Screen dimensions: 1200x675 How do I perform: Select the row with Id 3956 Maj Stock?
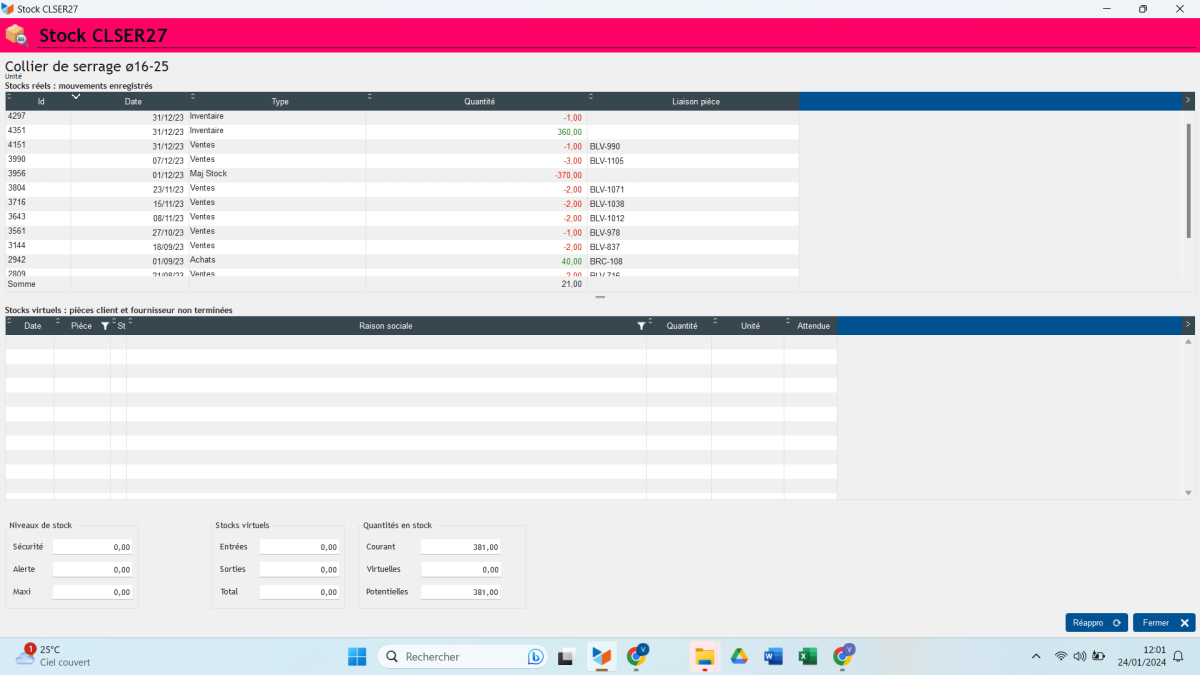tap(200, 175)
